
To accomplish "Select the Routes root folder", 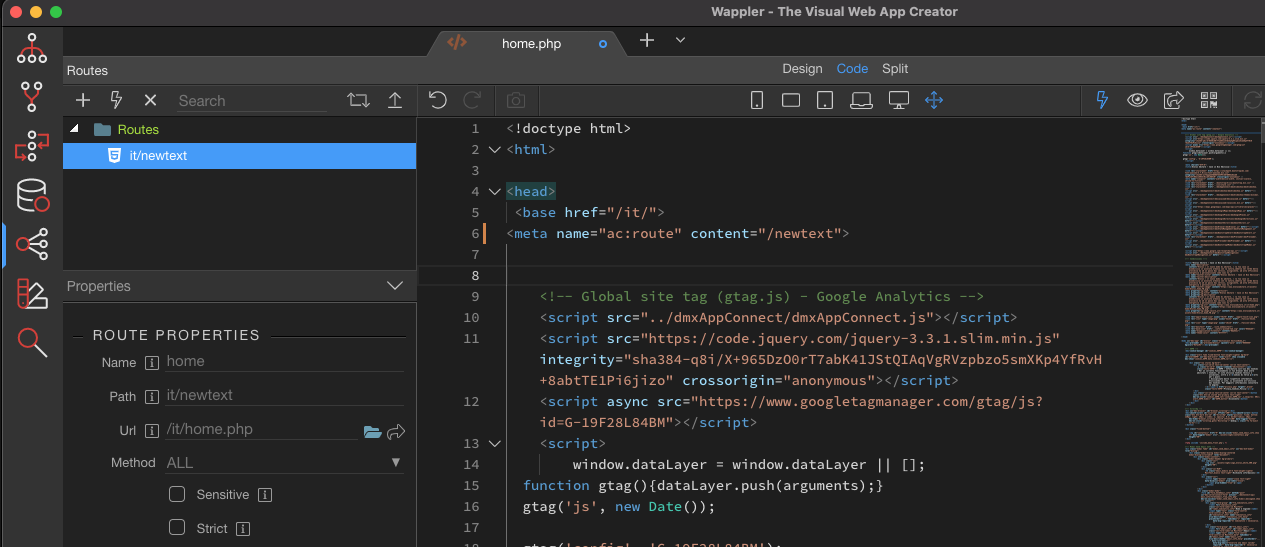I will point(138,129).
